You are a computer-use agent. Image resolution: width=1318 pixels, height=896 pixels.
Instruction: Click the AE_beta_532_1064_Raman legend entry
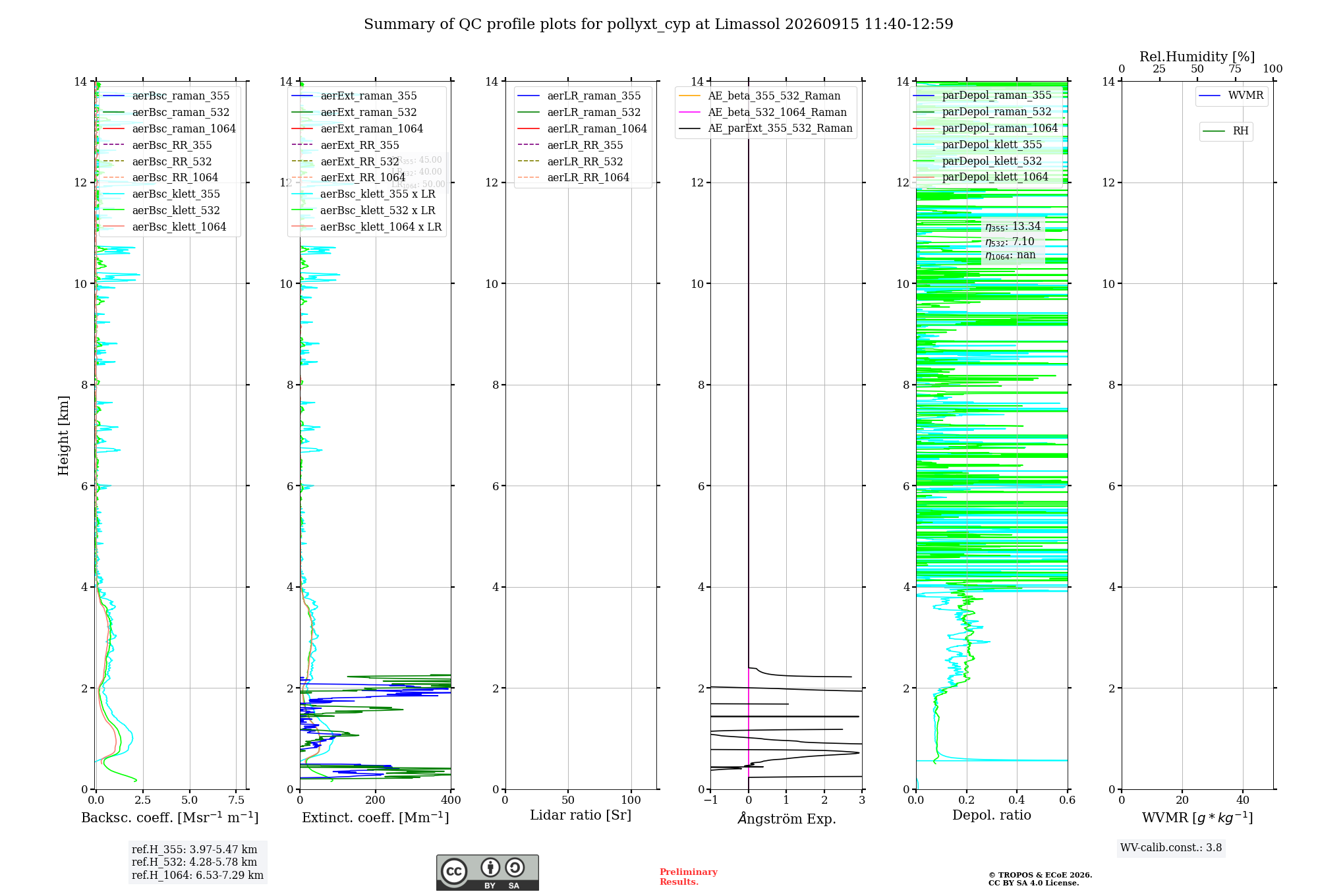762,113
